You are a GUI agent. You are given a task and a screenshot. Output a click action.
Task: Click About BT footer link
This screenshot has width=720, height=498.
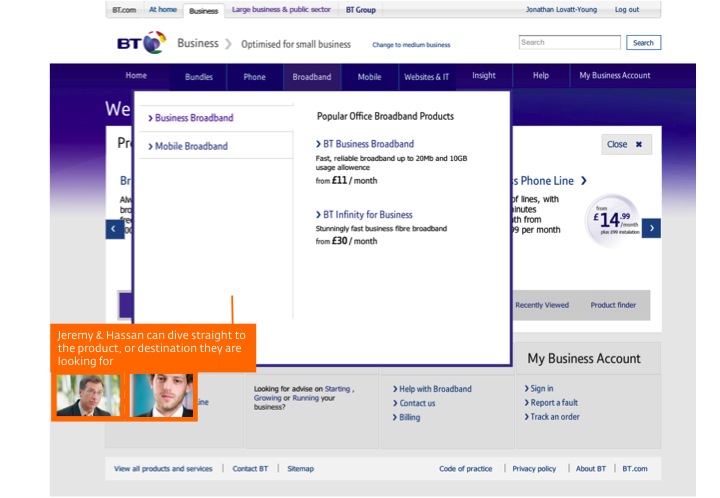[x=591, y=469]
